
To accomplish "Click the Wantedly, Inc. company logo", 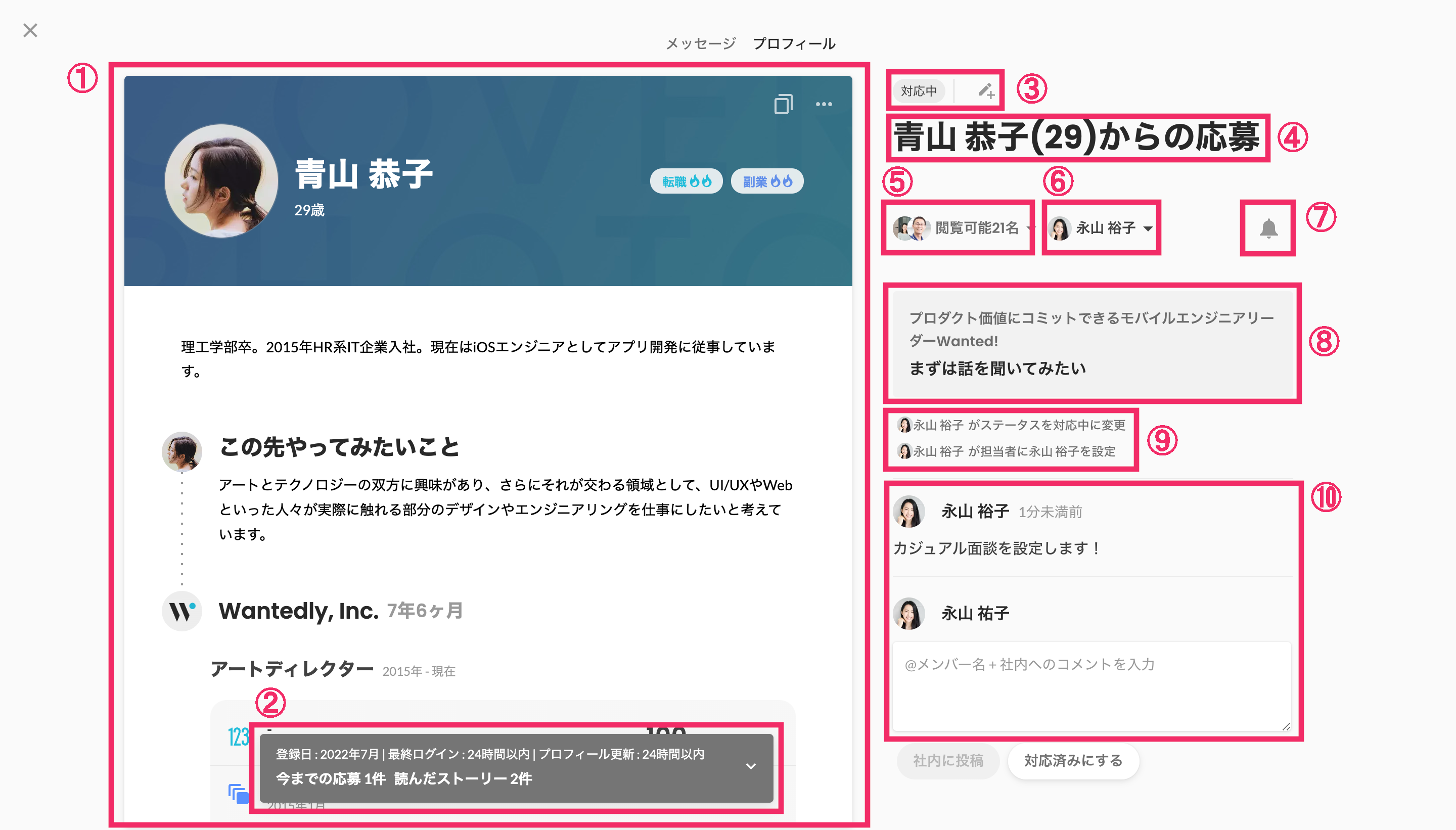I will 182,611.
